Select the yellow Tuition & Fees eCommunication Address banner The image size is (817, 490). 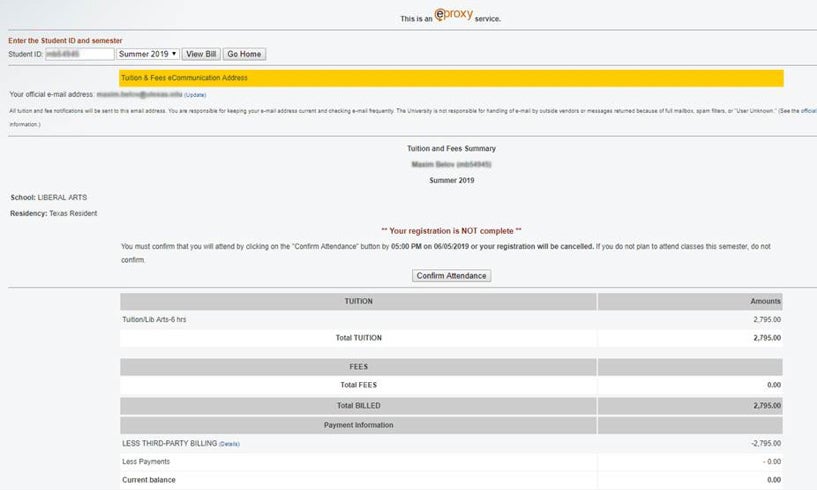451,78
